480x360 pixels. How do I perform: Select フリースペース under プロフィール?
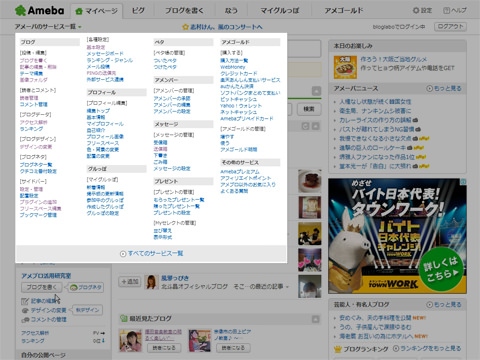103,143
